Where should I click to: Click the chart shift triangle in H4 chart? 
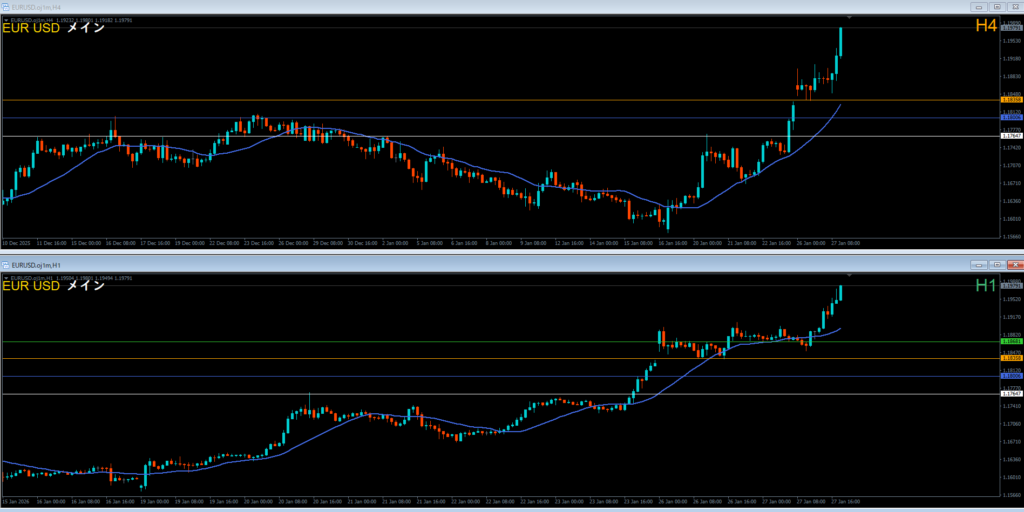[849, 17]
